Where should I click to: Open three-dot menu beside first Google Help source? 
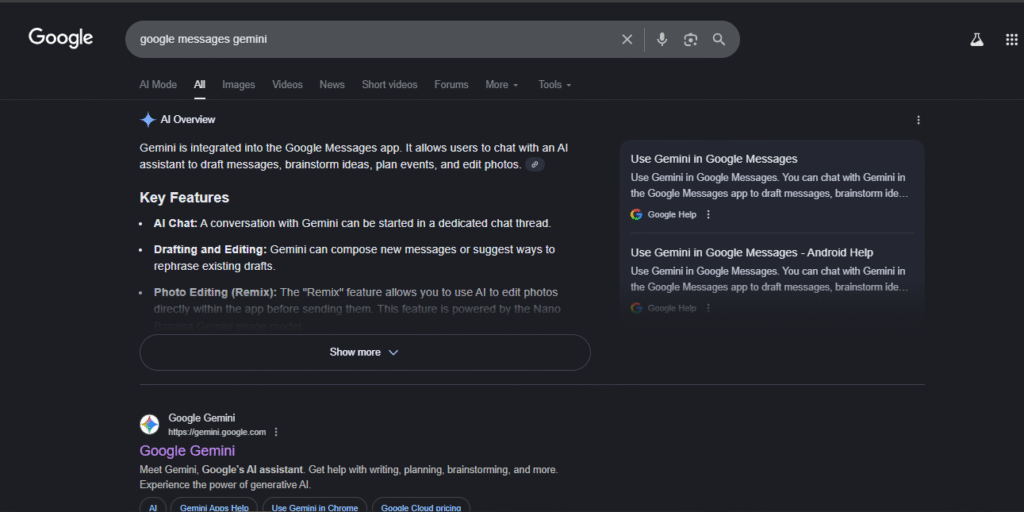[709, 214]
